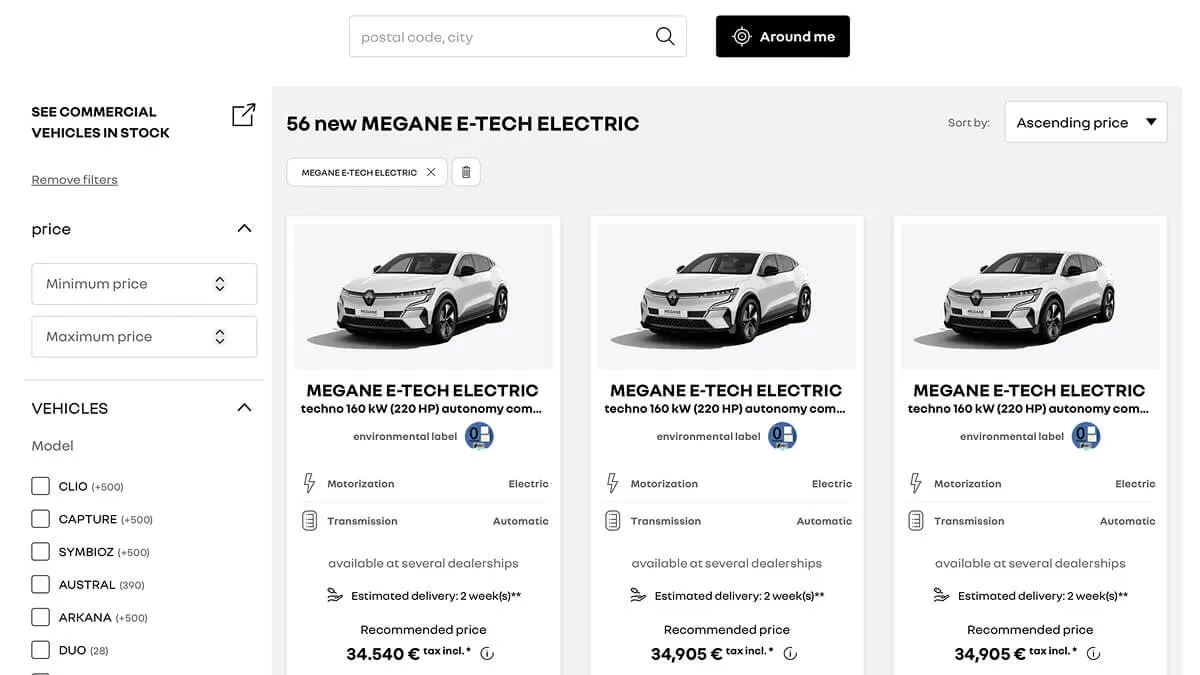The image size is (1200, 675).
Task: Click the info icon beside 34.540 € price
Action: point(486,653)
